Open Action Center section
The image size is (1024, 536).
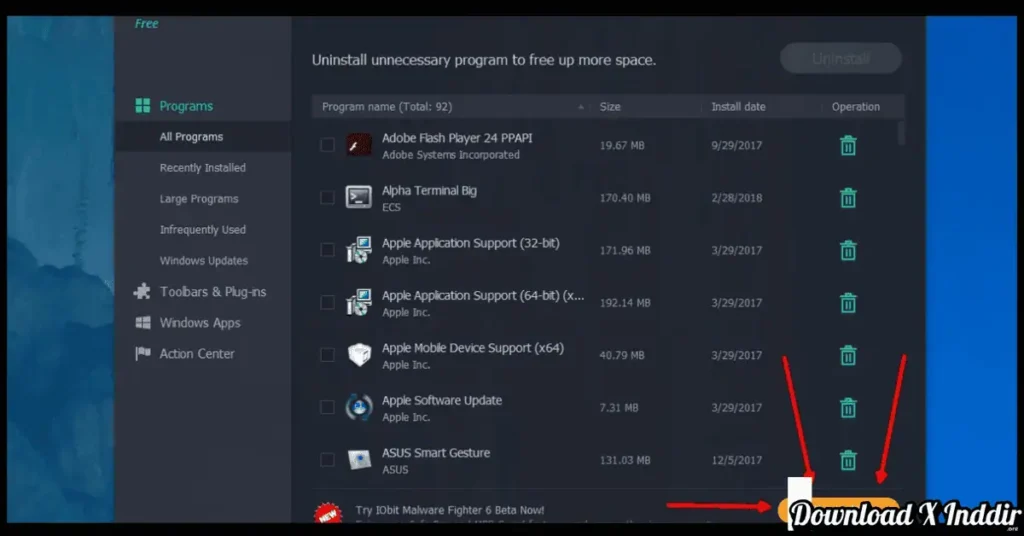pyautogui.click(x=197, y=353)
